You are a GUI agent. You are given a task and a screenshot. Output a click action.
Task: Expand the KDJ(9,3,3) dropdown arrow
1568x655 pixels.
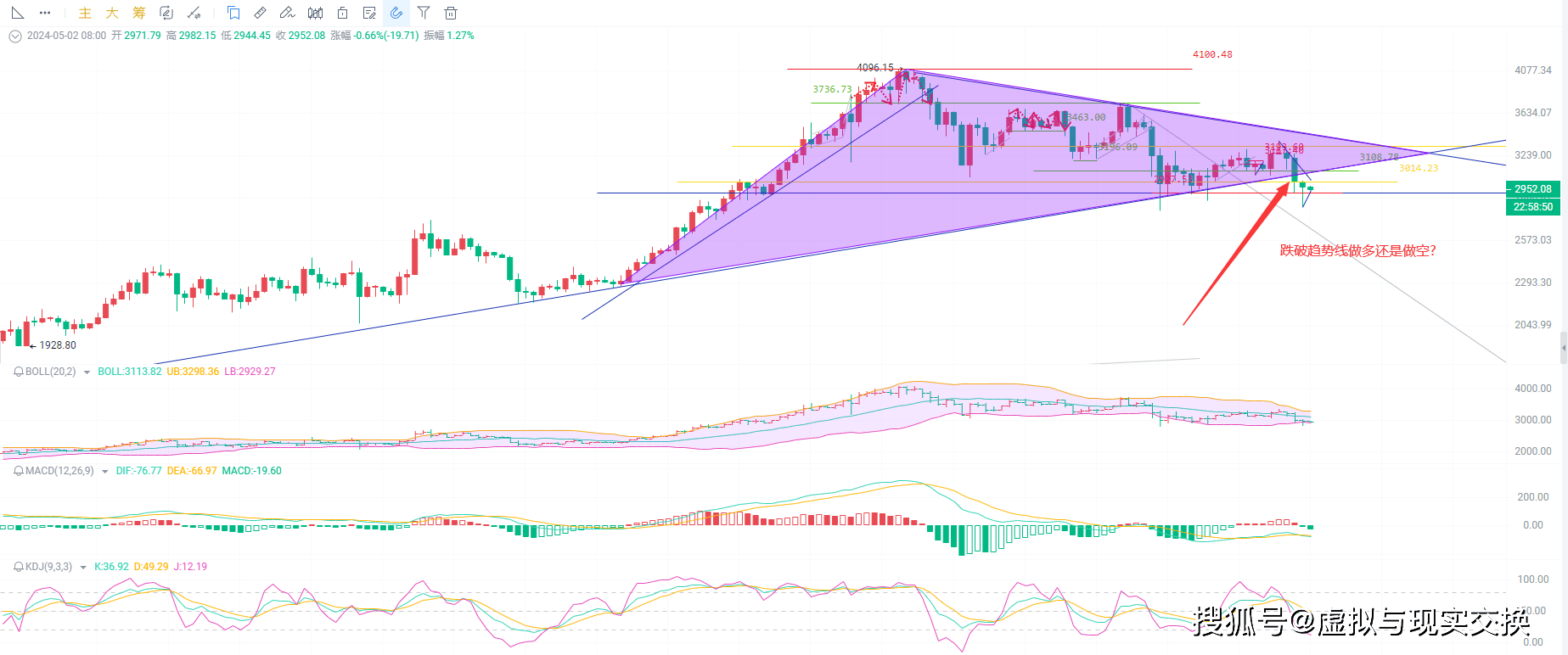tap(83, 568)
